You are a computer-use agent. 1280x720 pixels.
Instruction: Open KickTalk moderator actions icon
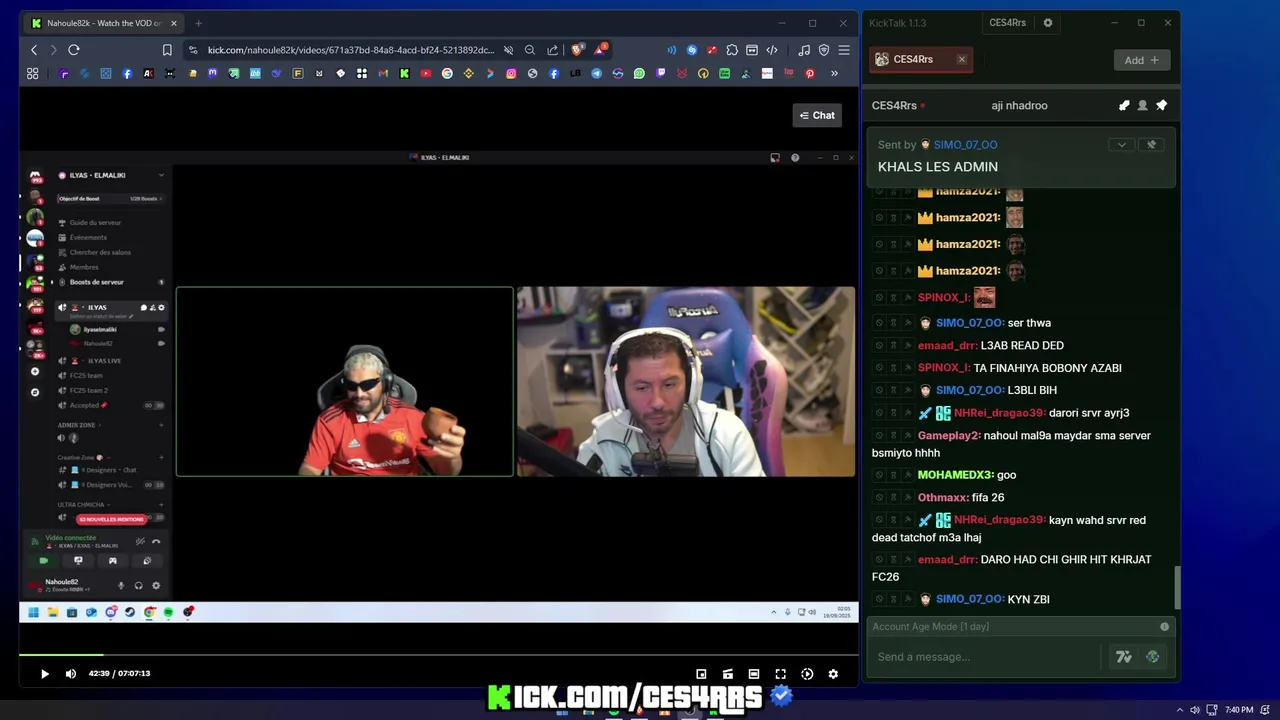[x=1124, y=106]
